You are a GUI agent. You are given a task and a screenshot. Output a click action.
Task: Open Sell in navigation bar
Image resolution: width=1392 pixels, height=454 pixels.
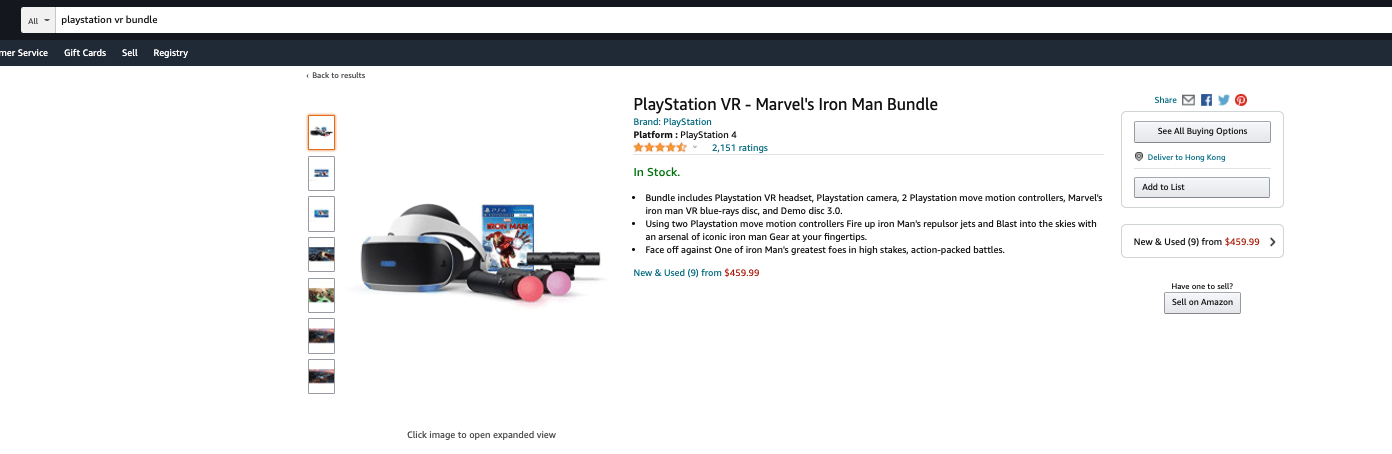pos(130,53)
